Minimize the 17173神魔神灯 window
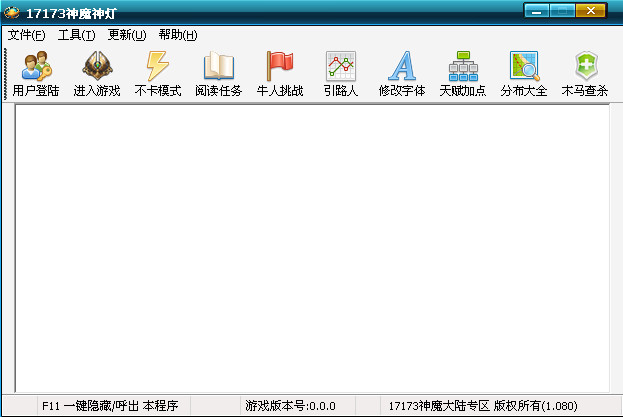This screenshot has width=623, height=417. pos(539,11)
